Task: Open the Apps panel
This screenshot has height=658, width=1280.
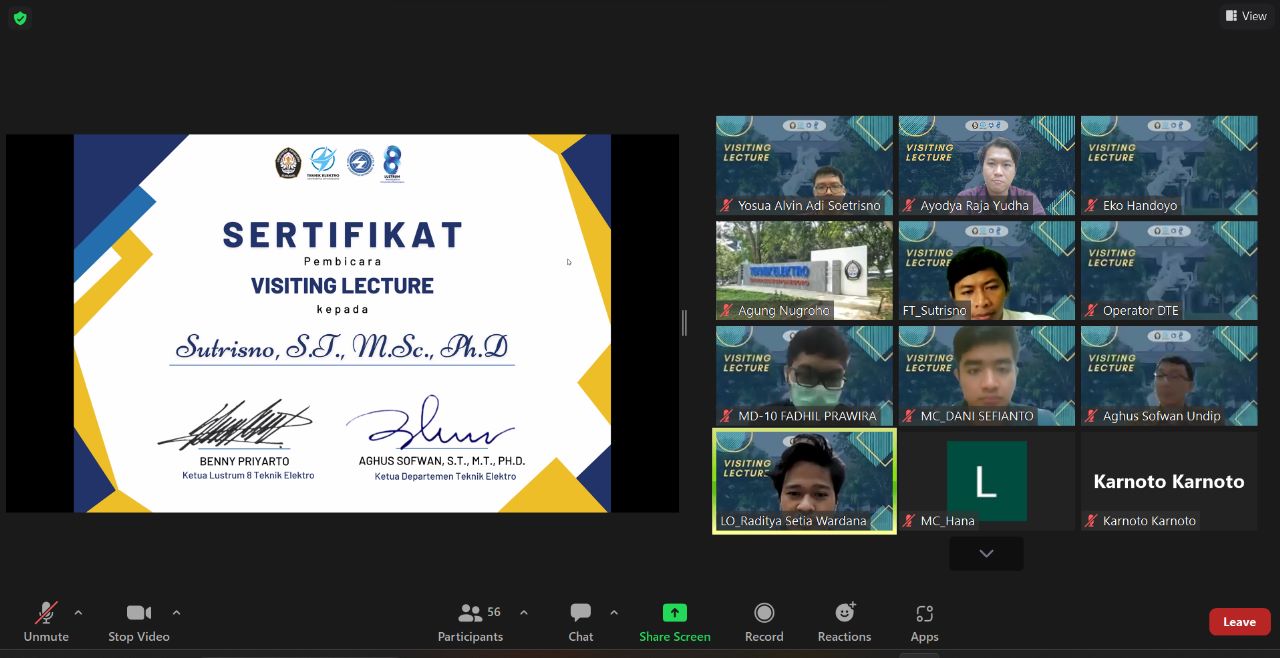Action: (924, 622)
